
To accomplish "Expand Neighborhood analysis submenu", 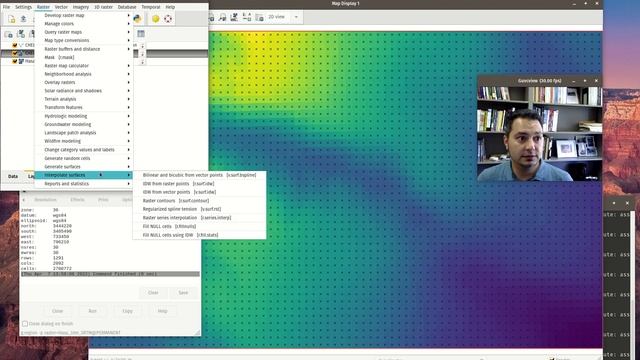I will coord(84,74).
